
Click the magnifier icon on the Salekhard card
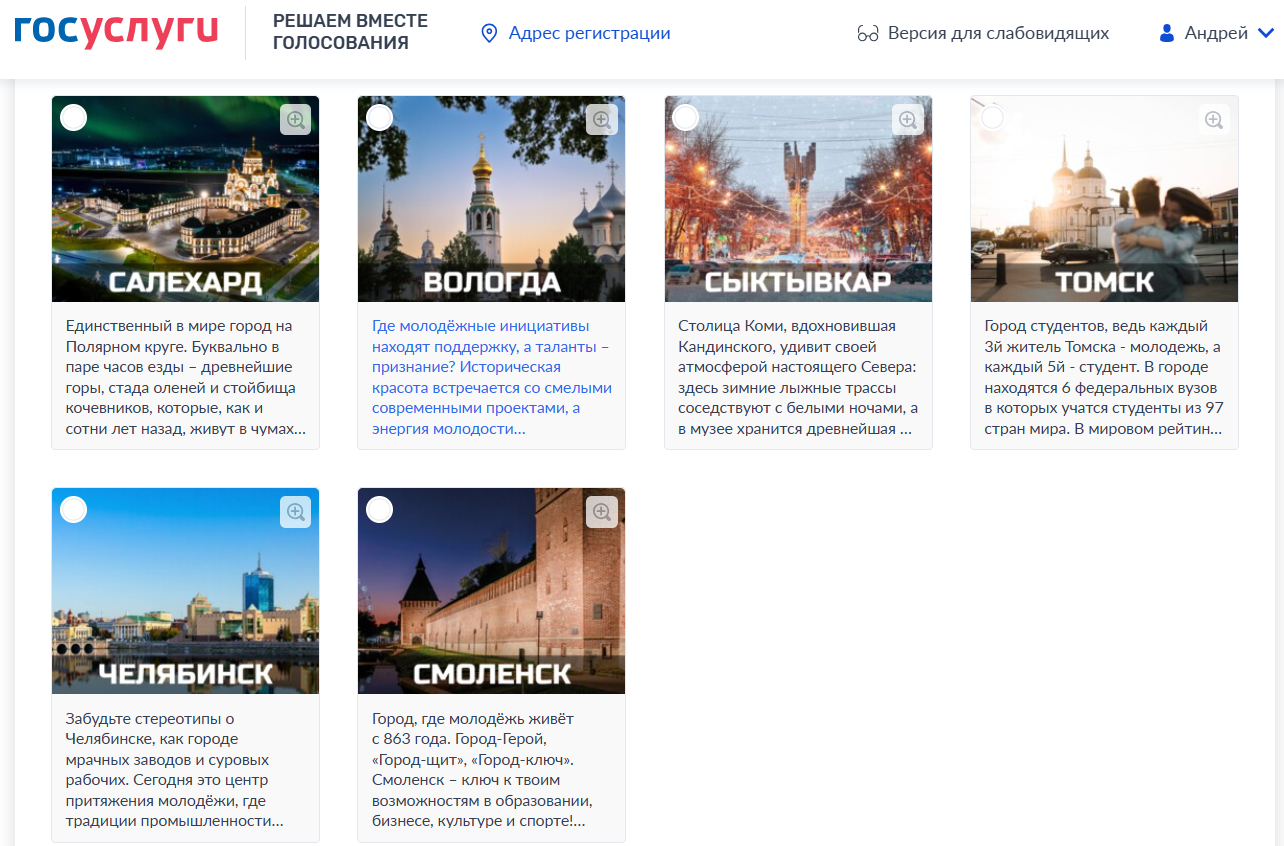pyautogui.click(x=295, y=120)
